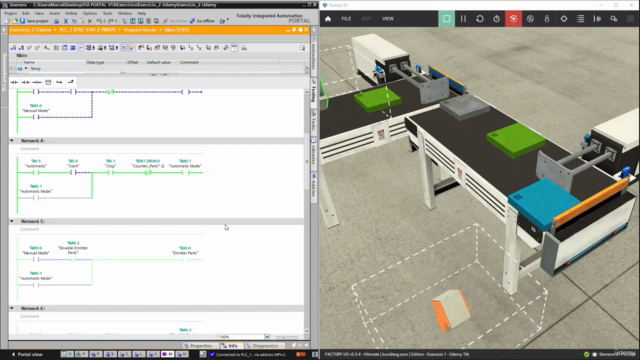Screen dimensions: 640x360
Task: Insert an empty box instruction
Action: point(48,82)
